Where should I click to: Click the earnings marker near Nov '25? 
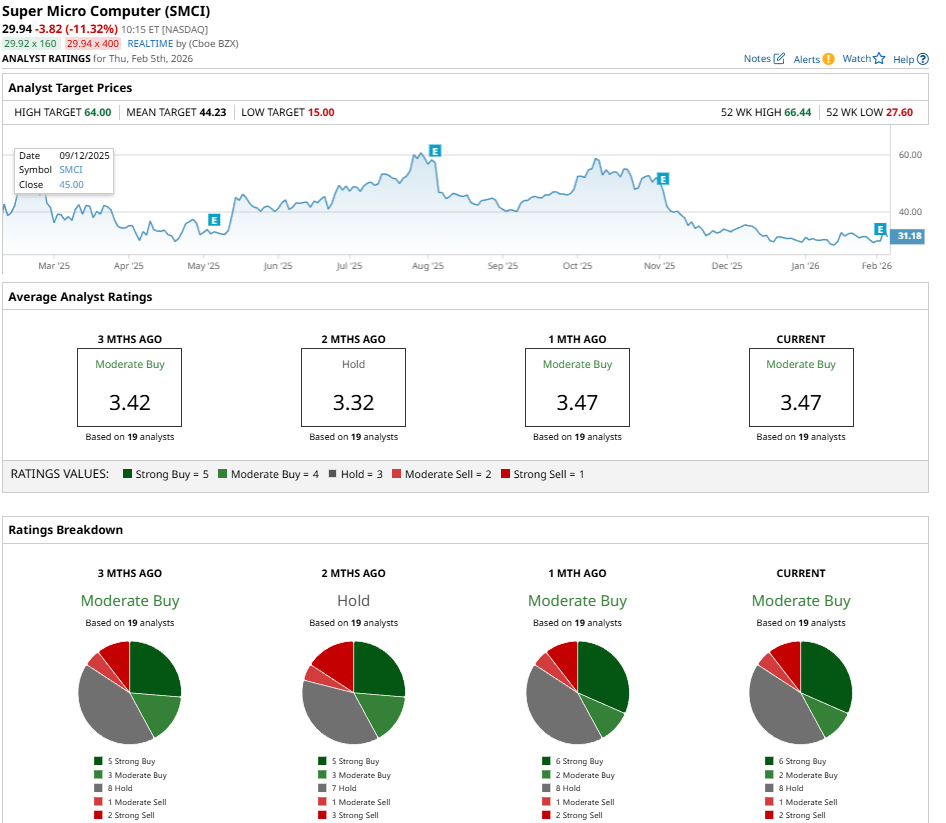click(661, 179)
